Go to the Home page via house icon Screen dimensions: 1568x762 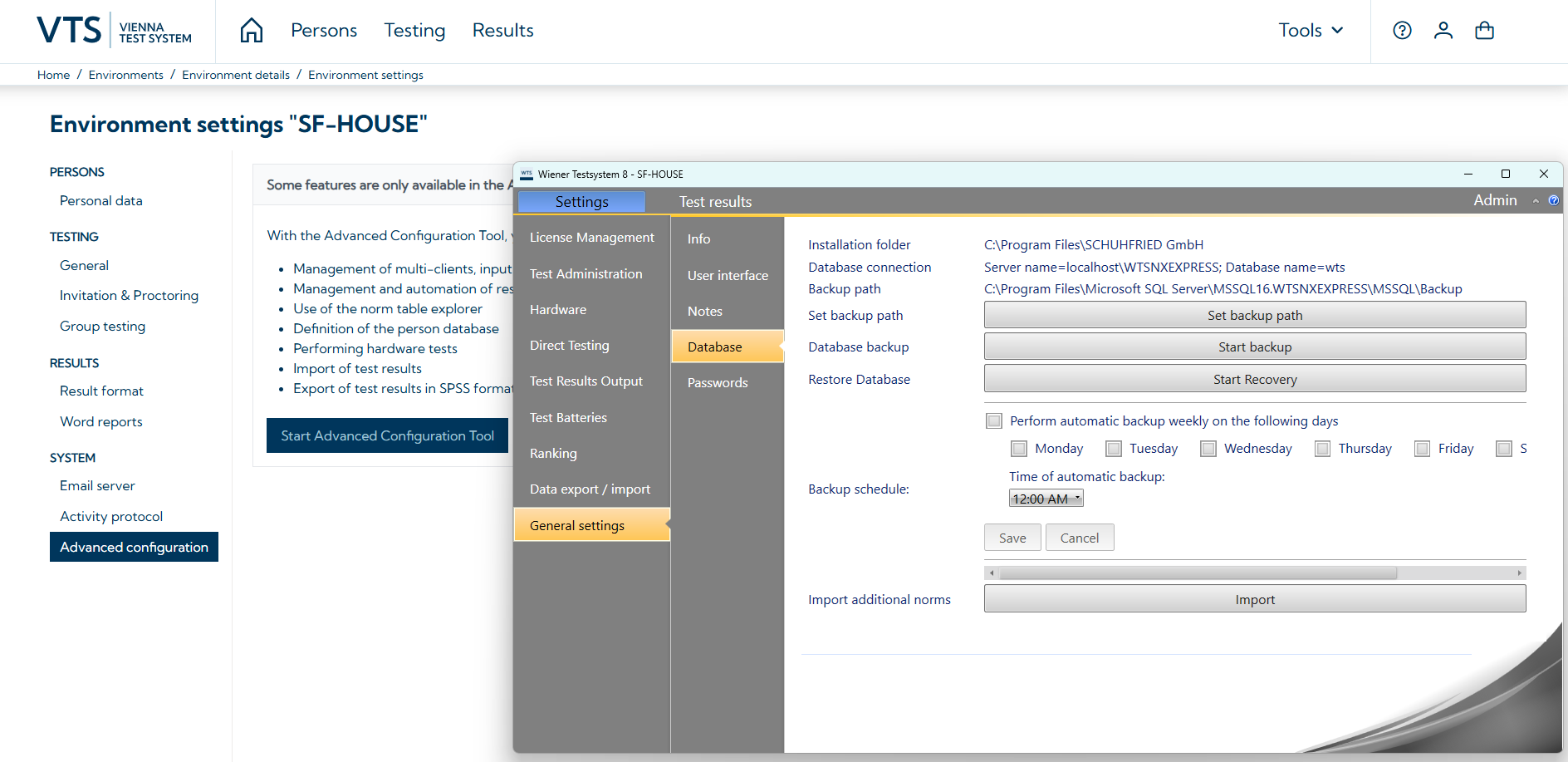point(252,31)
